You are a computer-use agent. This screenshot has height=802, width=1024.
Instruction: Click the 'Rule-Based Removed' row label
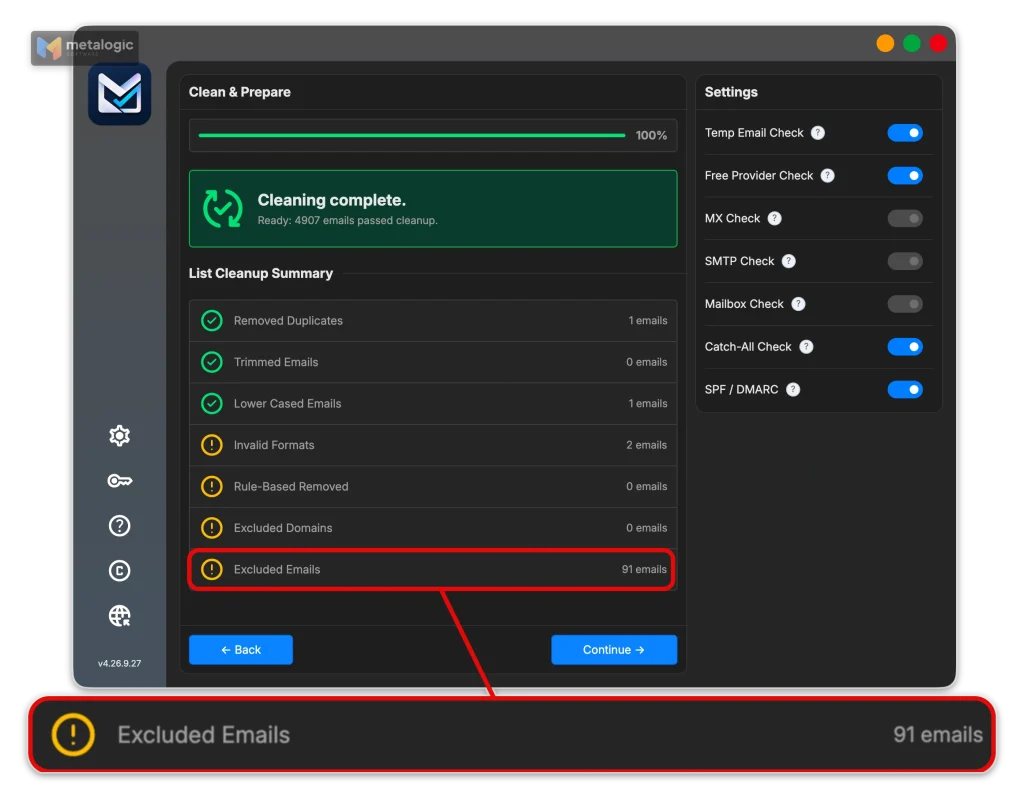pyautogui.click(x=291, y=487)
